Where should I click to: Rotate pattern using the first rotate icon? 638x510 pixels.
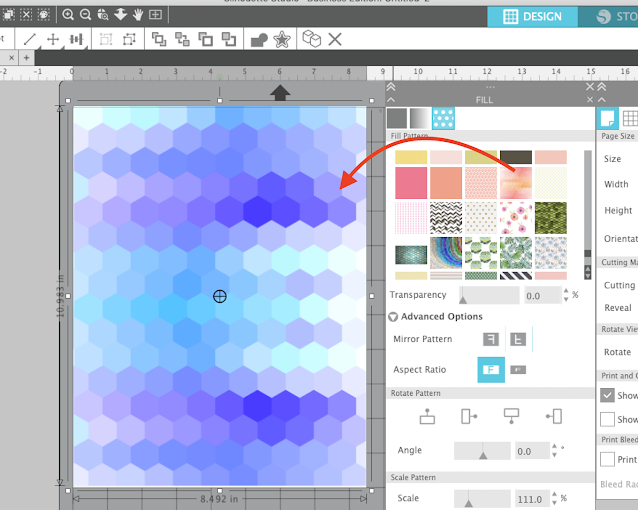click(427, 416)
